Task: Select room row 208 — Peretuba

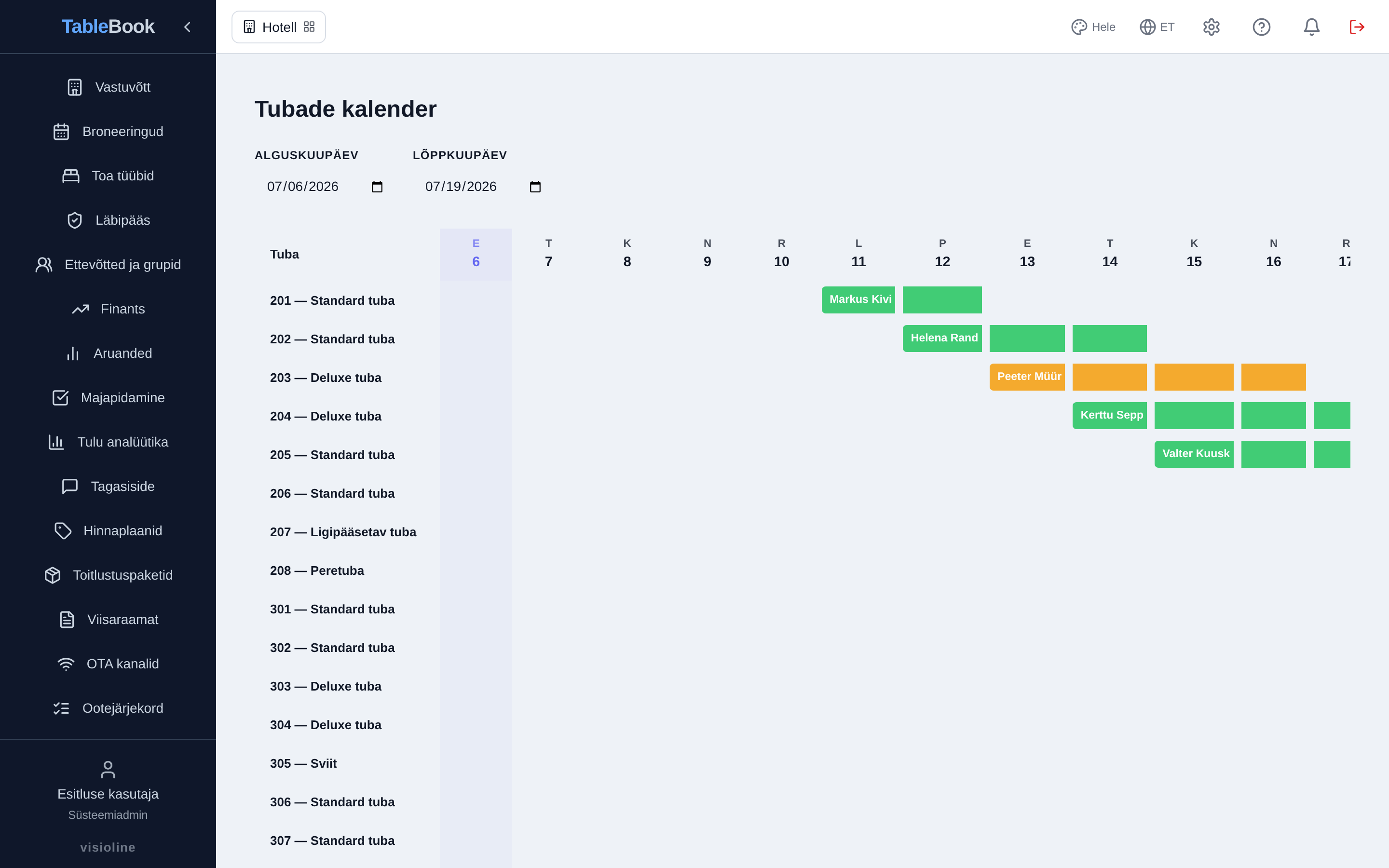Action: click(317, 570)
